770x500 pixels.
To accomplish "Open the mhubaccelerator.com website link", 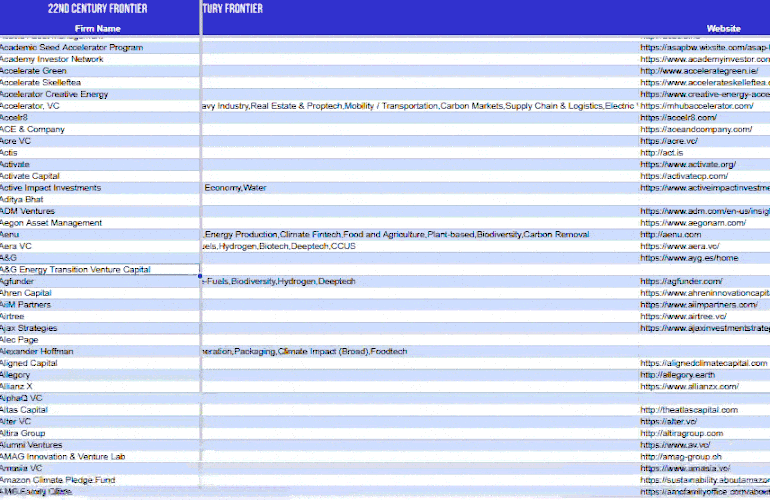I will tap(696, 106).
